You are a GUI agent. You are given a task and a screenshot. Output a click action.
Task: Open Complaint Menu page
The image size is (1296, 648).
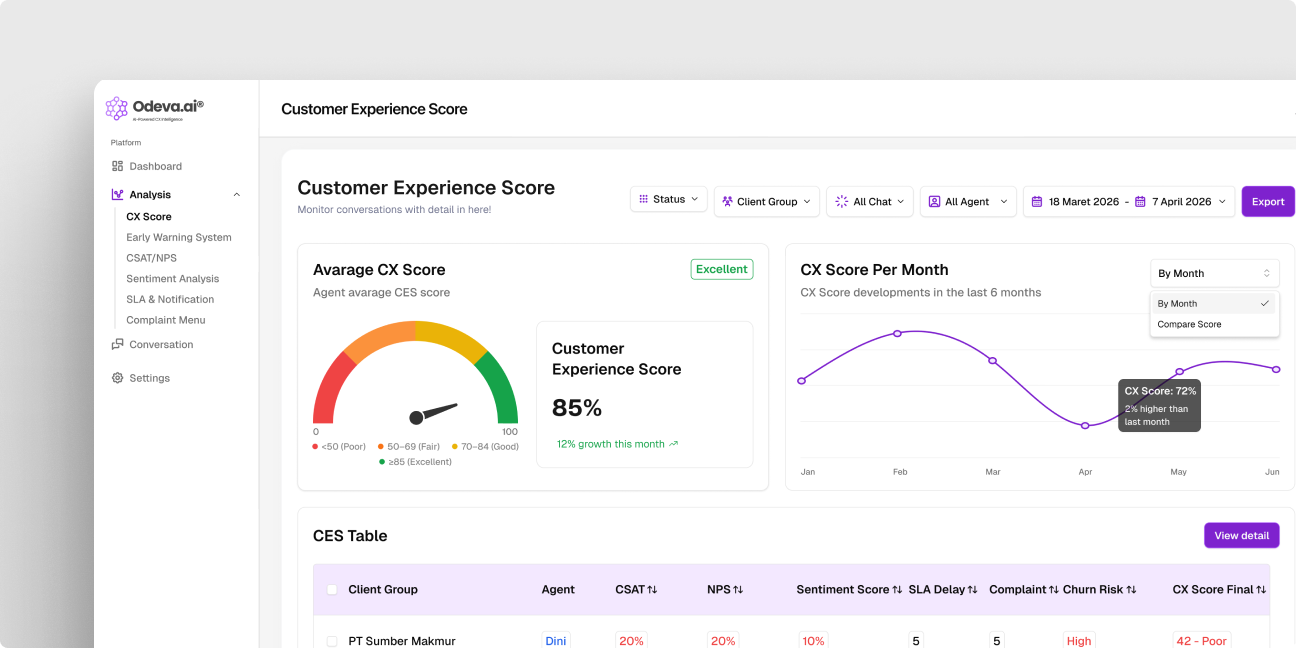pyautogui.click(x=165, y=320)
